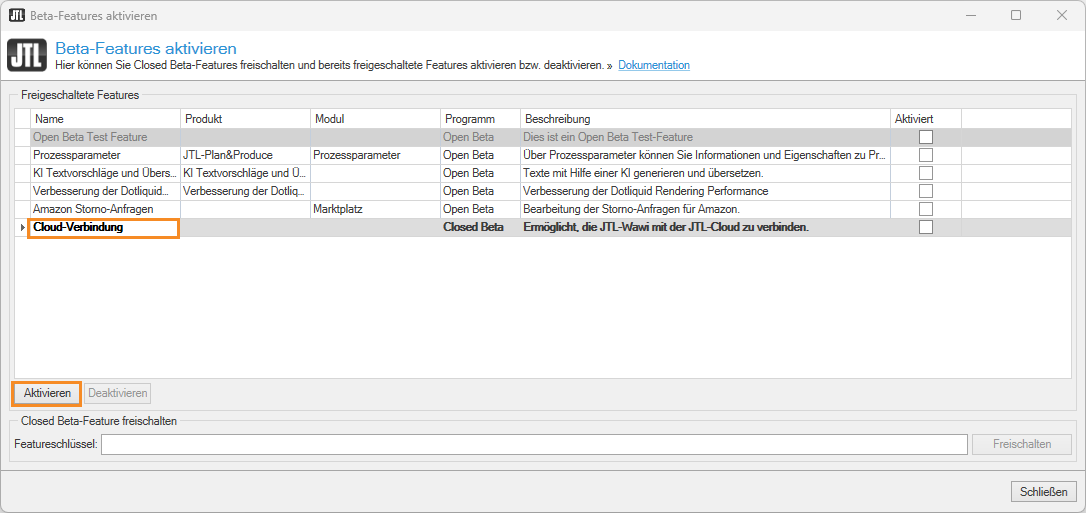Click the Modul column header
The image size is (1086, 513).
(x=374, y=119)
